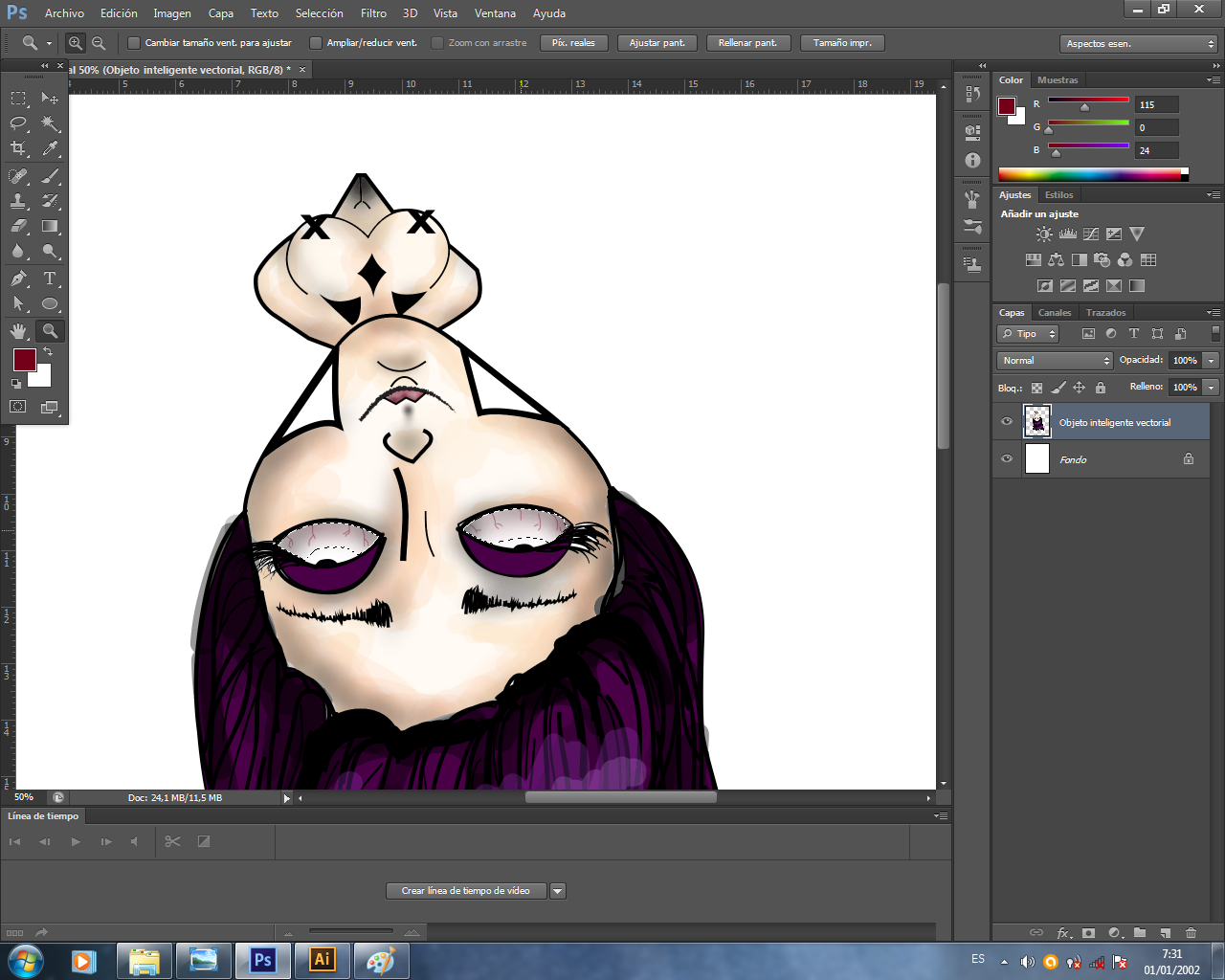Viewport: 1225px width, 980px height.
Task: Click the Zoom In icon in options bar
Action: 75,43
